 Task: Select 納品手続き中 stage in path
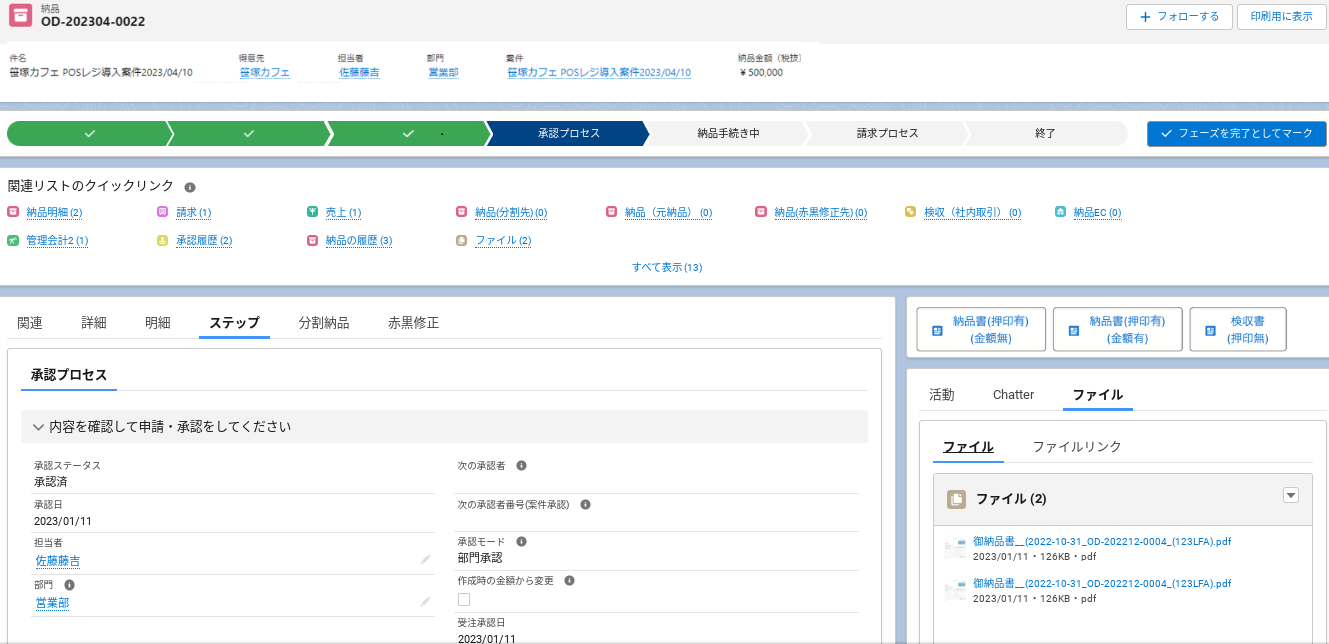tap(728, 133)
